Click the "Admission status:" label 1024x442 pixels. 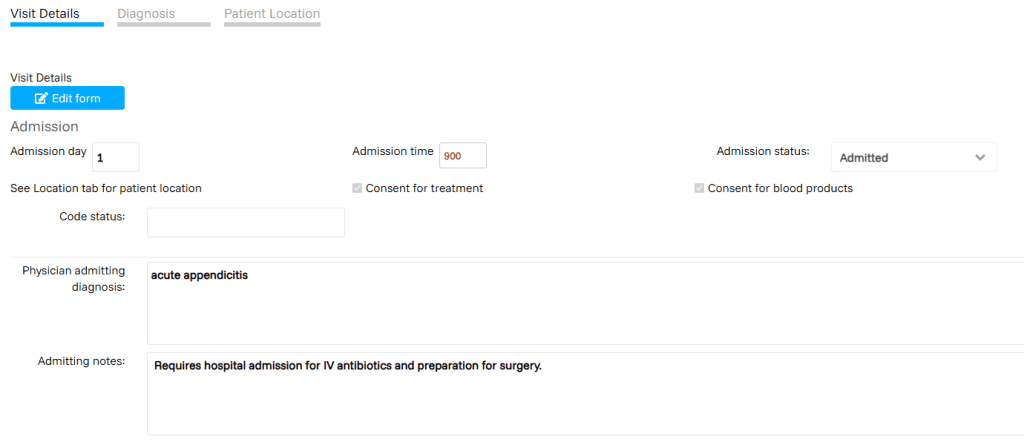coord(763,152)
